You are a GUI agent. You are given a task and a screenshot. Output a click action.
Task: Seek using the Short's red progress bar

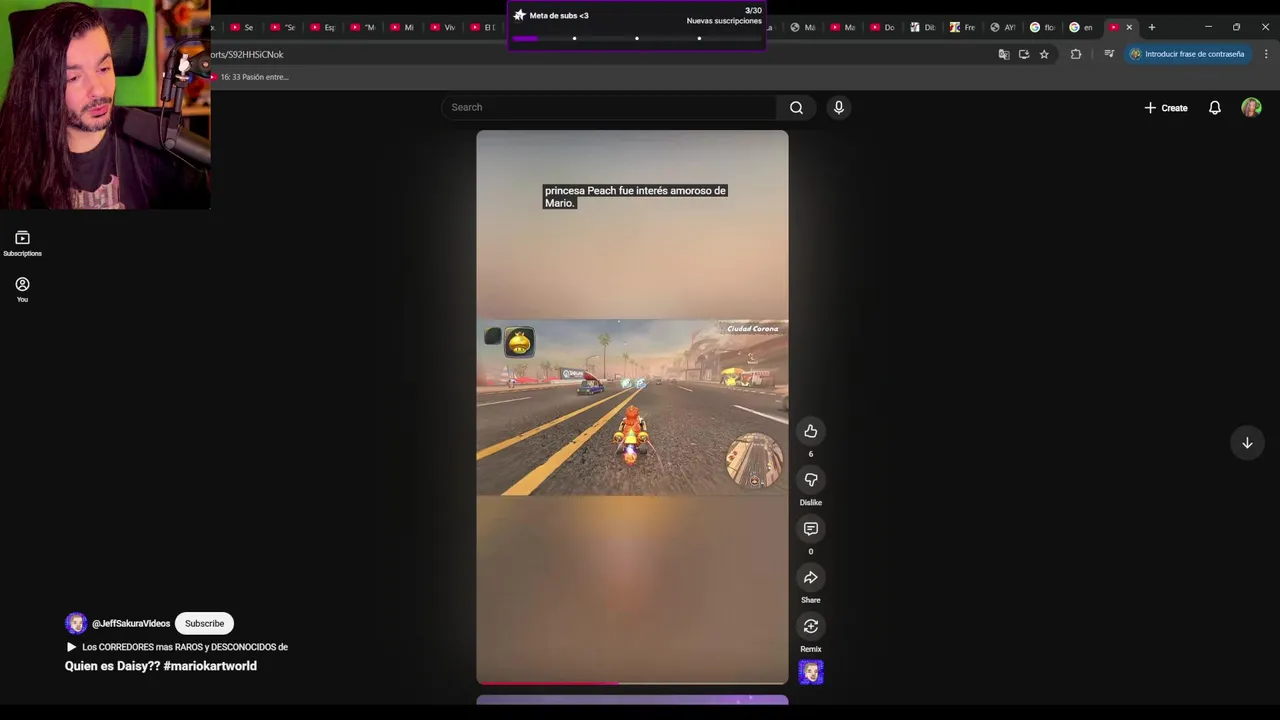(632, 683)
